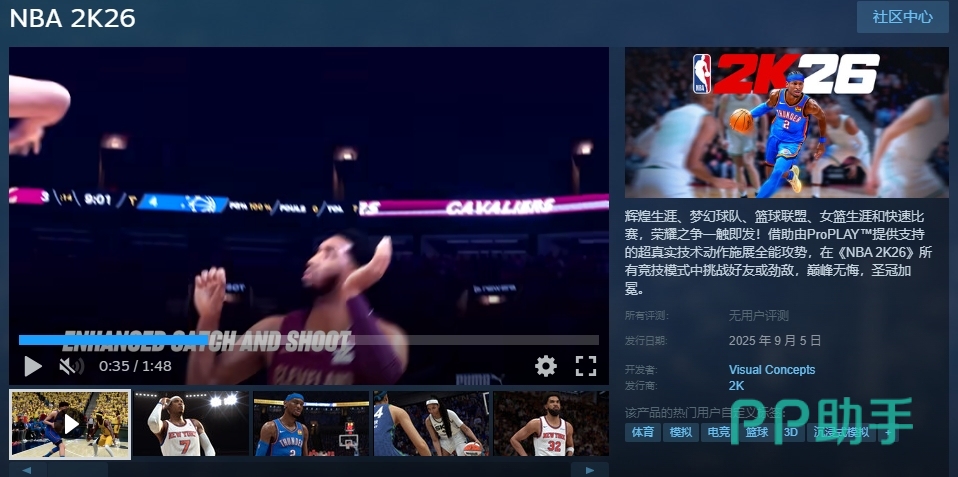Unmute the trailer audio
Viewport: 958px width, 477px height.
[x=70, y=366]
